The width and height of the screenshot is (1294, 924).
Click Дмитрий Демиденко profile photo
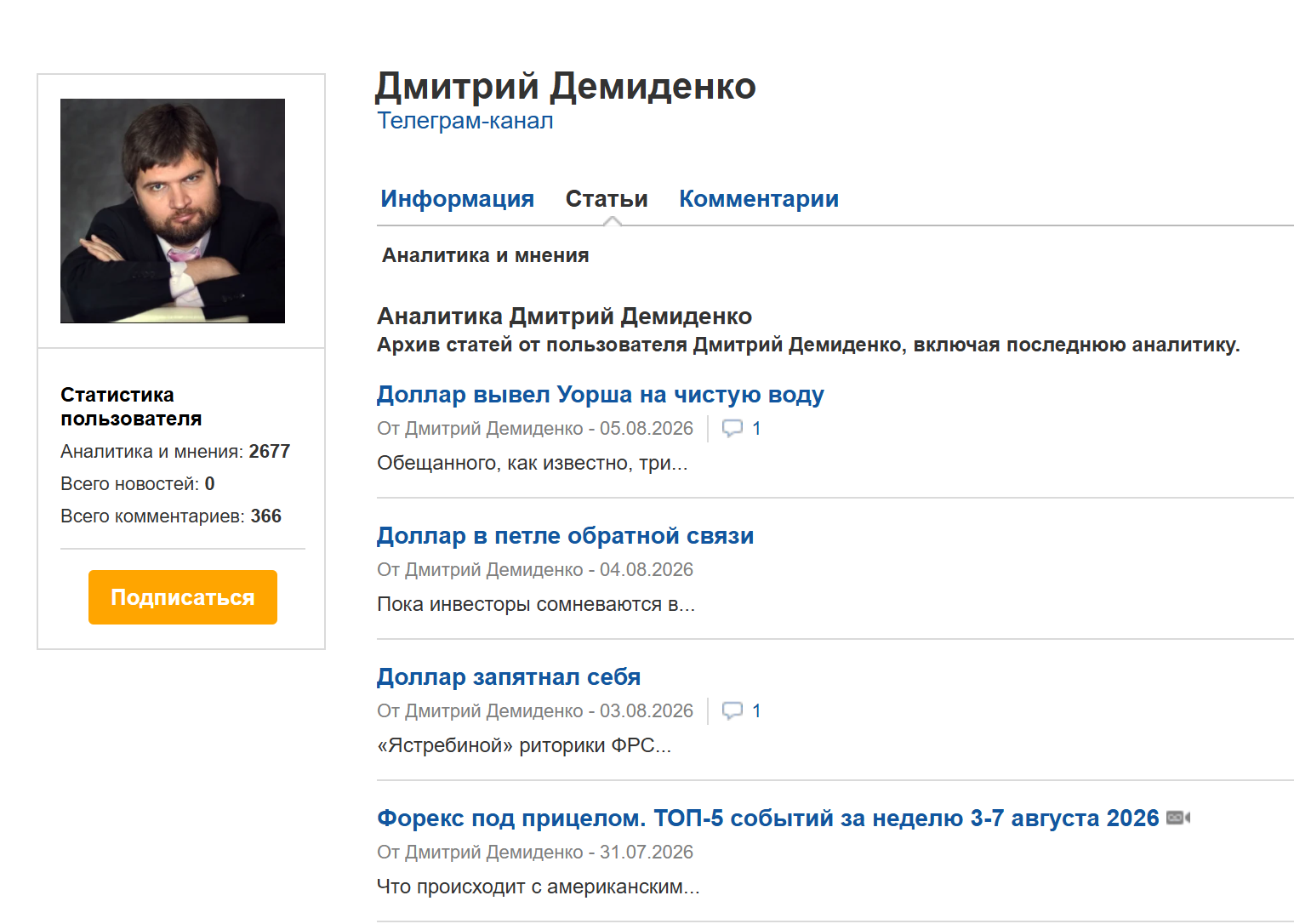tap(173, 211)
